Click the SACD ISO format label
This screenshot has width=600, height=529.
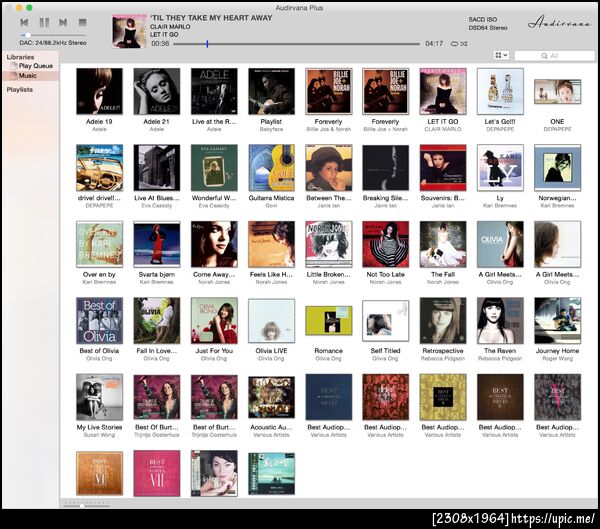coord(483,19)
